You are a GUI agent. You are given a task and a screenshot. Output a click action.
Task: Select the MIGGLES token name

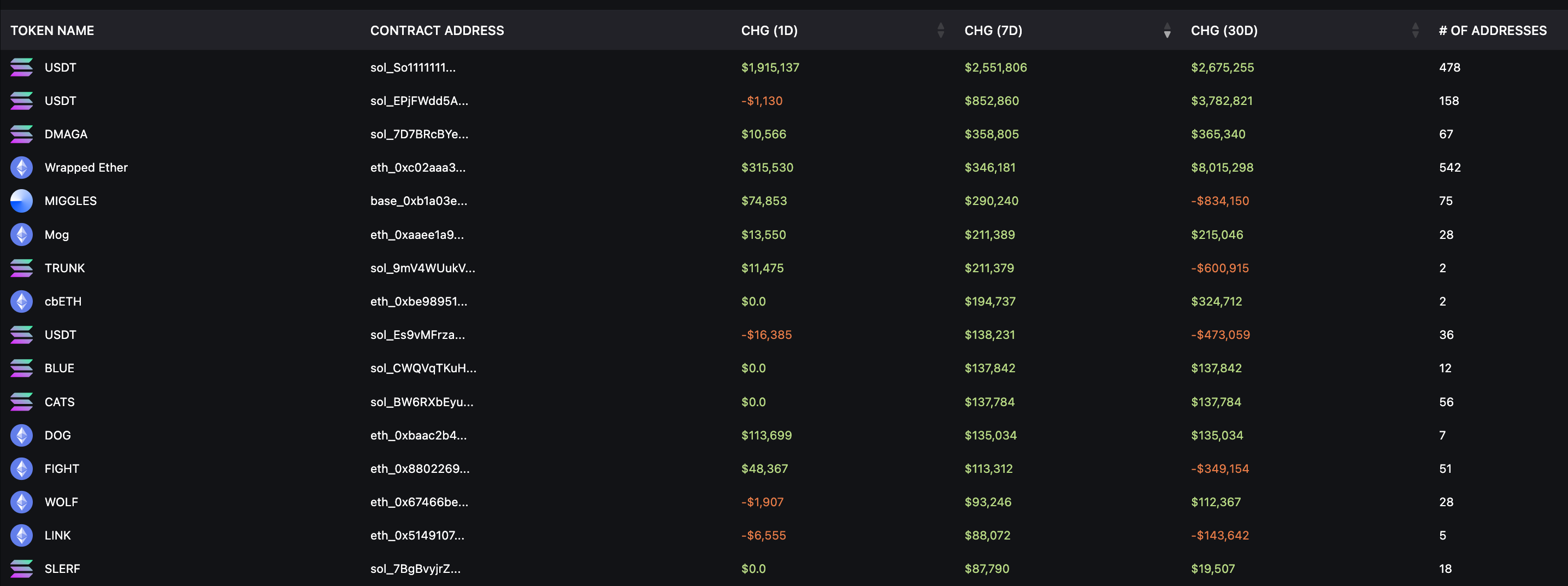tap(70, 201)
